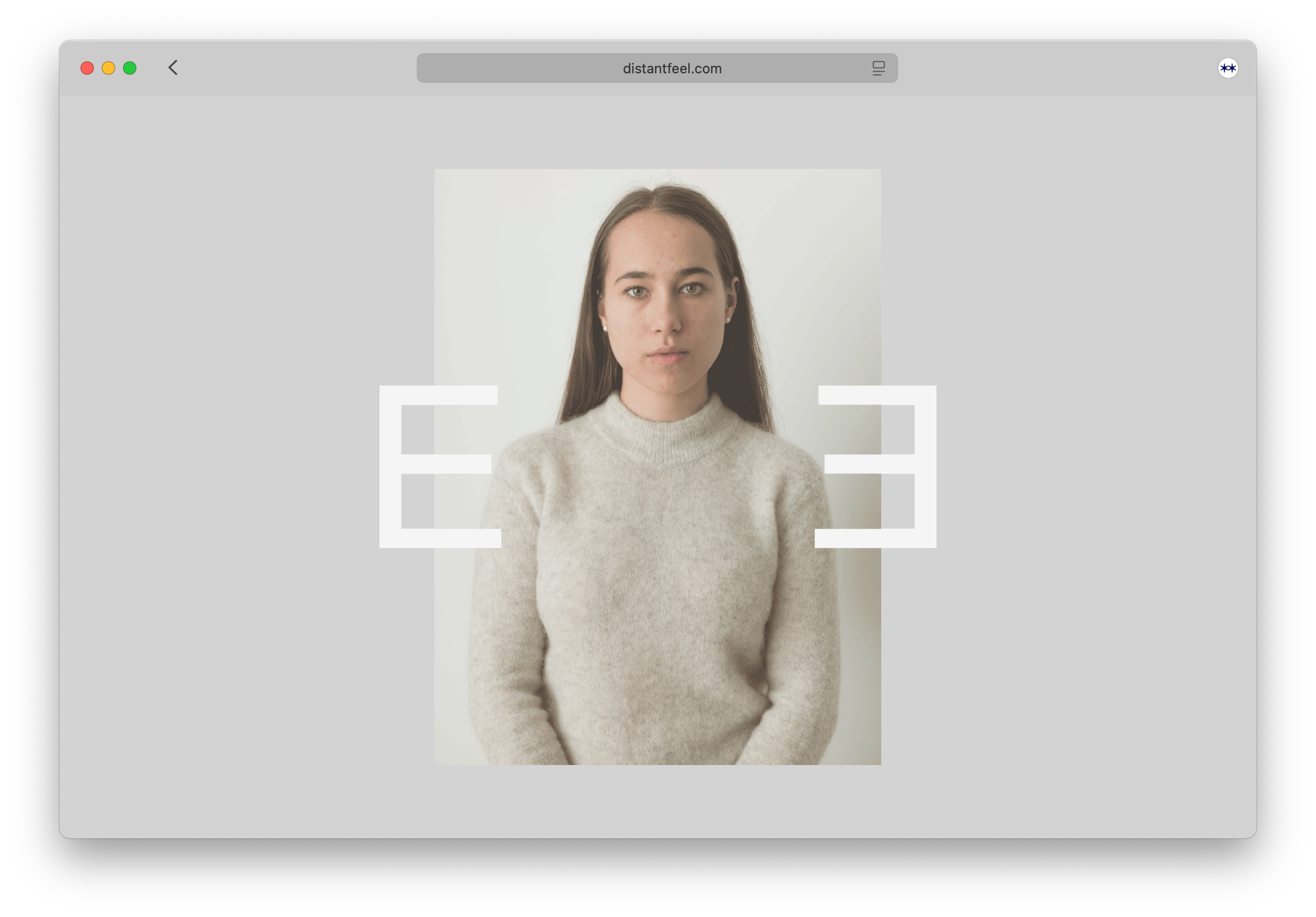Open the reader view icon in address bar

click(x=878, y=68)
